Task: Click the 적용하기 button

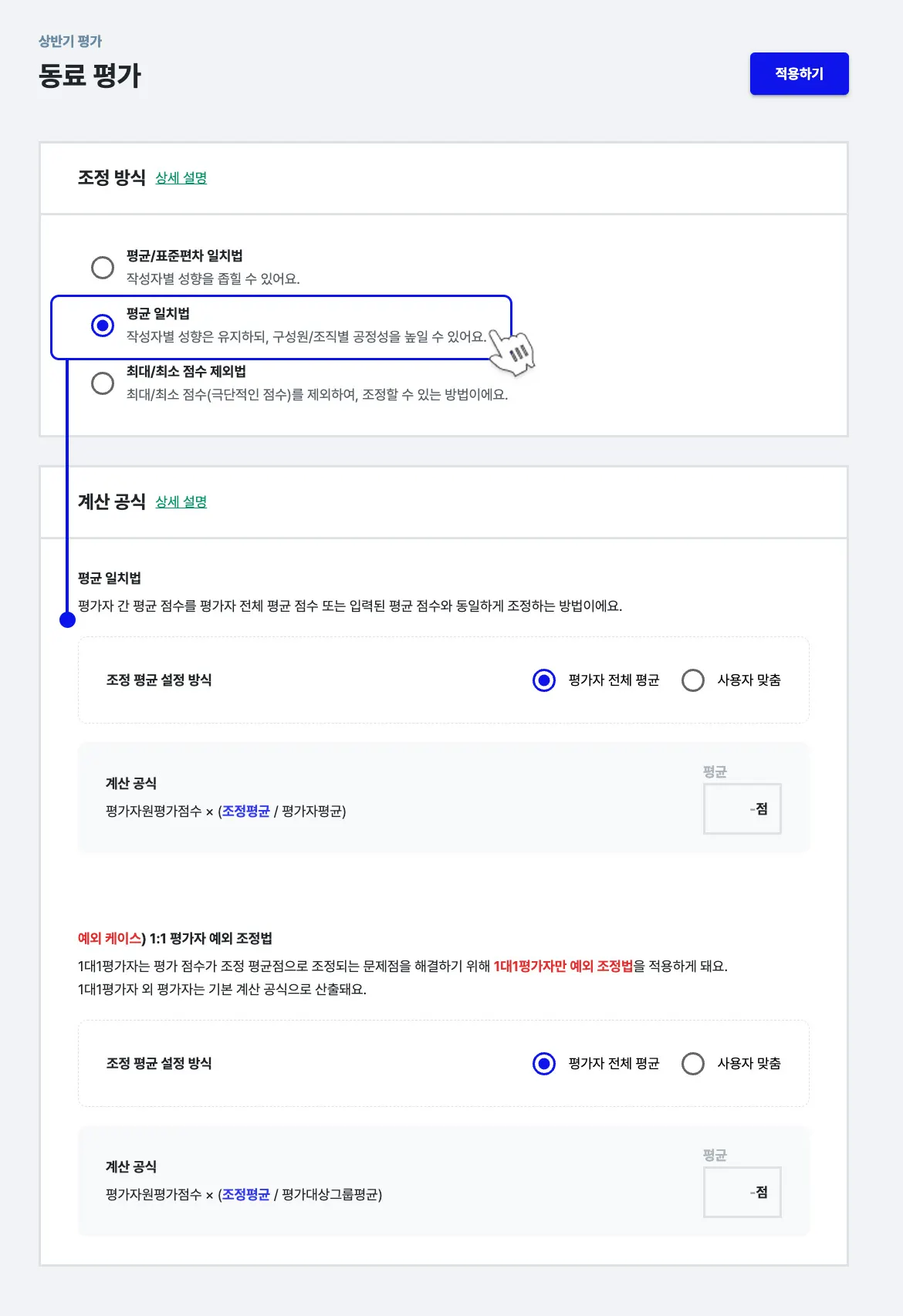Action: [x=799, y=74]
